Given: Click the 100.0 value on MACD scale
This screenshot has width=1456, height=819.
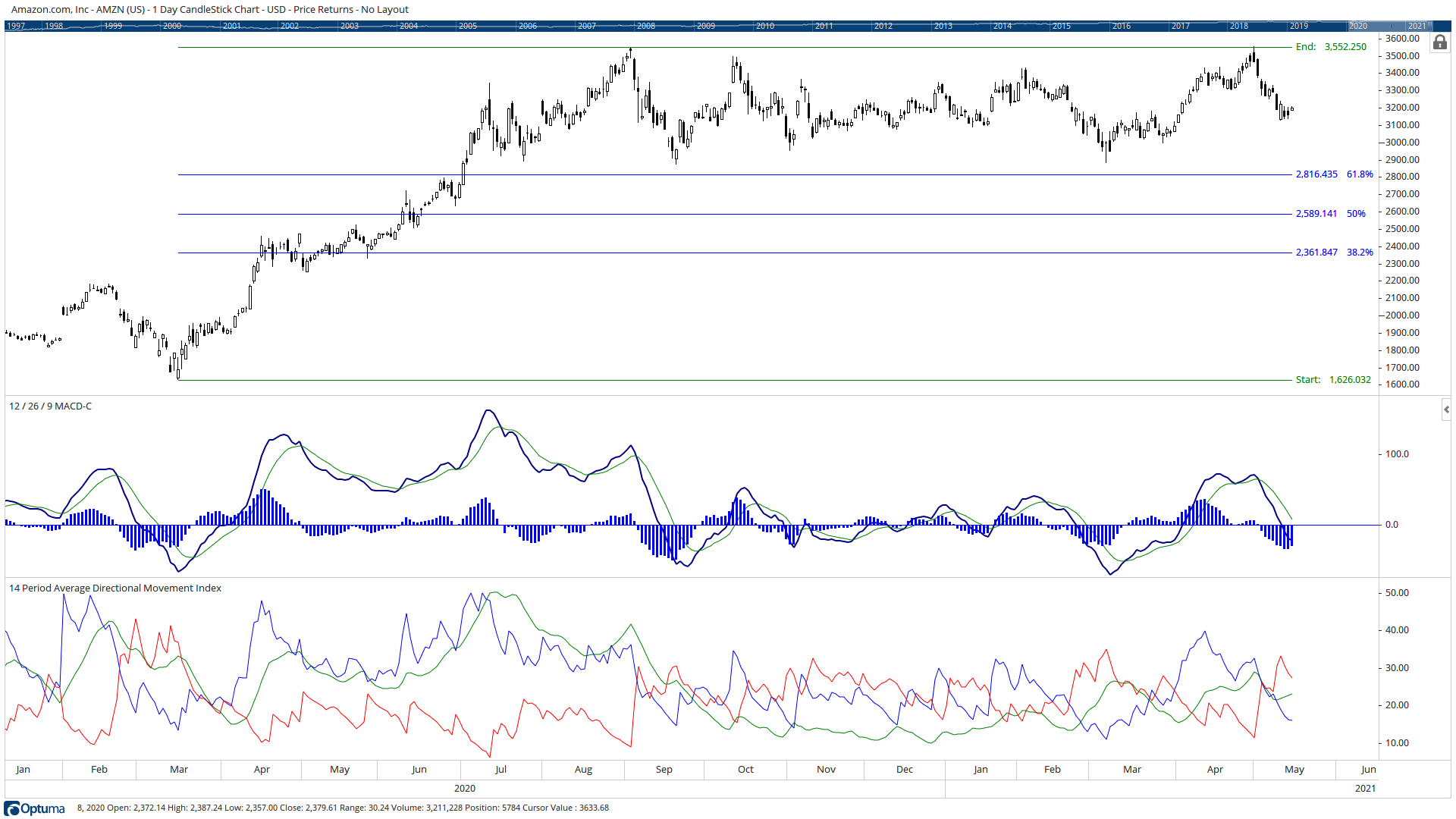Looking at the screenshot, I should tap(1397, 454).
